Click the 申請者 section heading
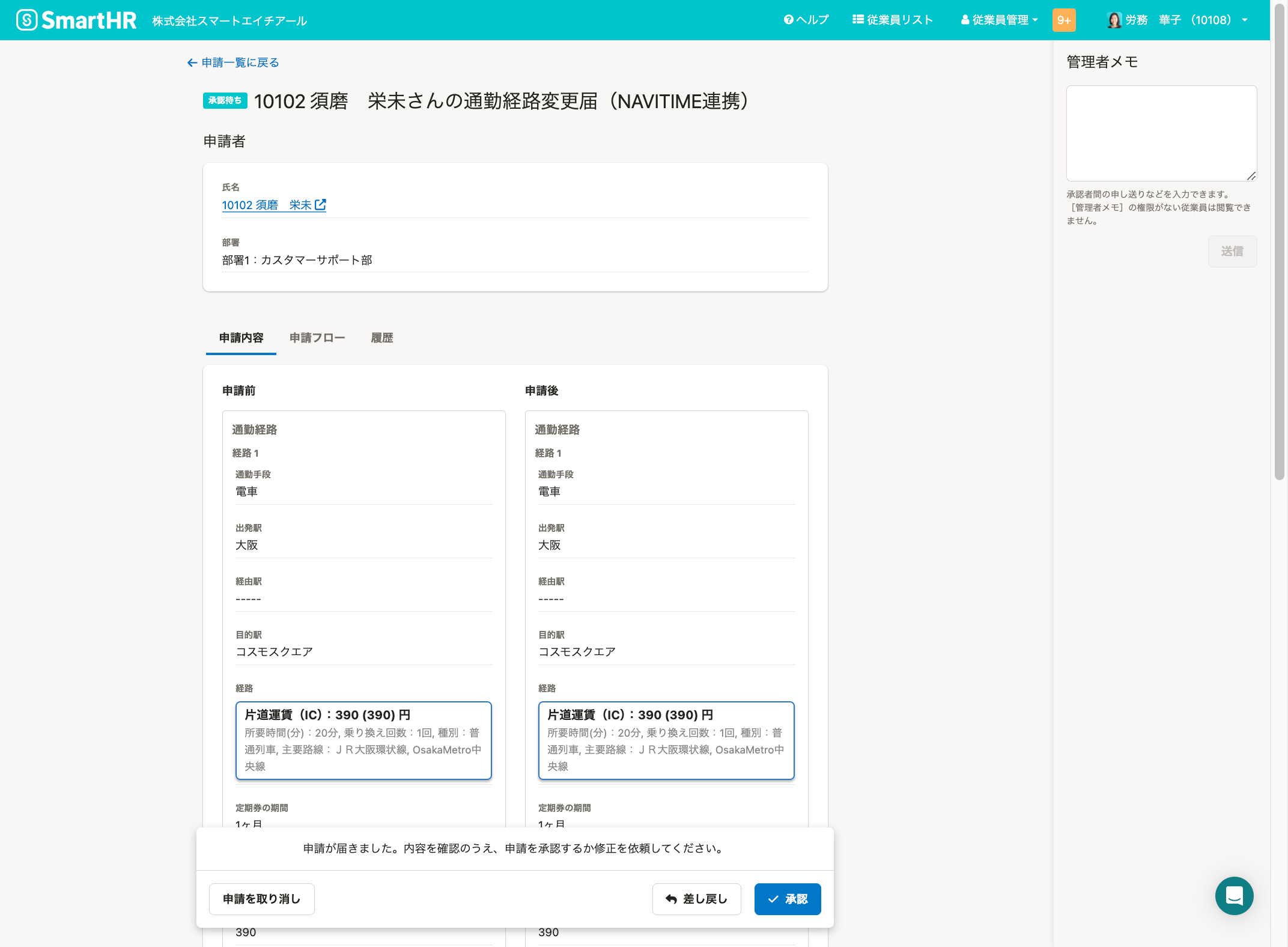Viewport: 1288px width, 947px height. 225,141
